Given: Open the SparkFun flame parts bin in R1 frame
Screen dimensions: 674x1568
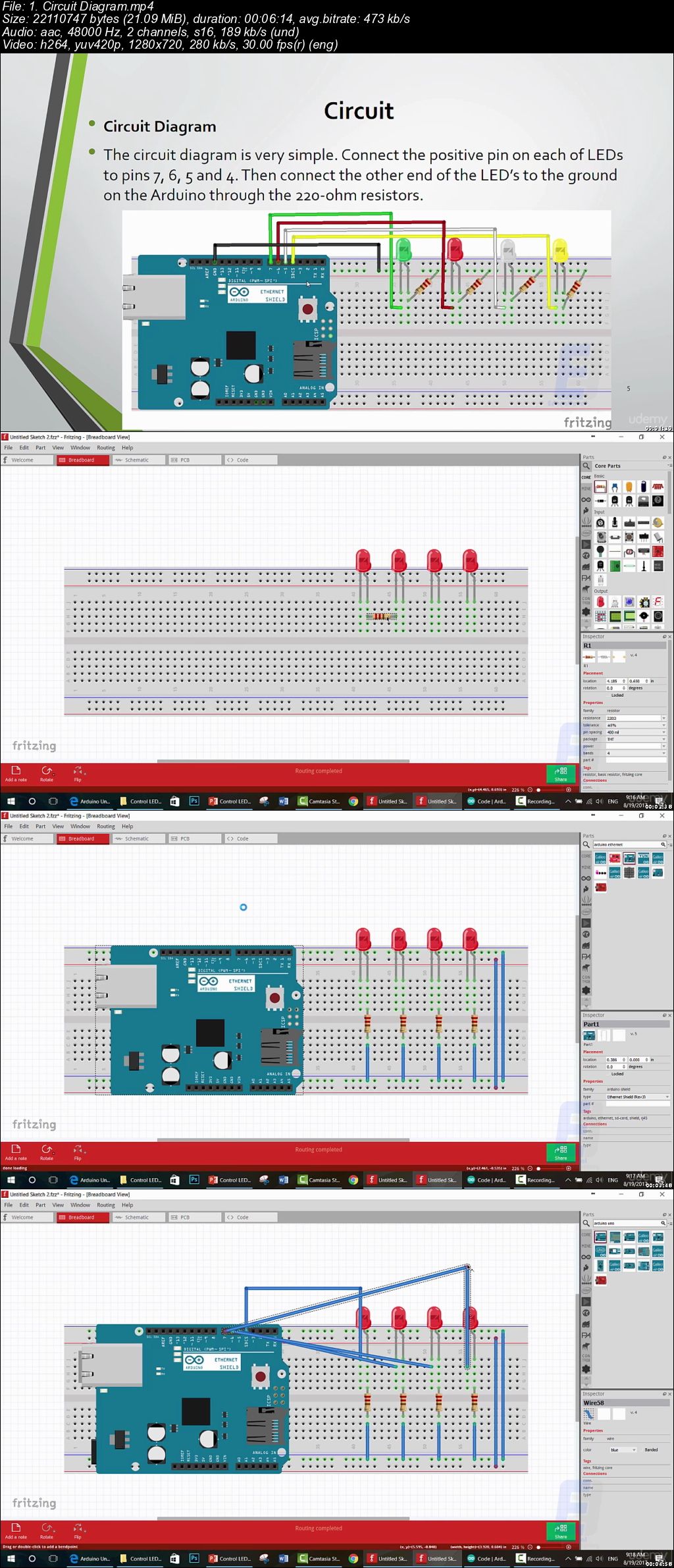Looking at the screenshot, I should [586, 510].
